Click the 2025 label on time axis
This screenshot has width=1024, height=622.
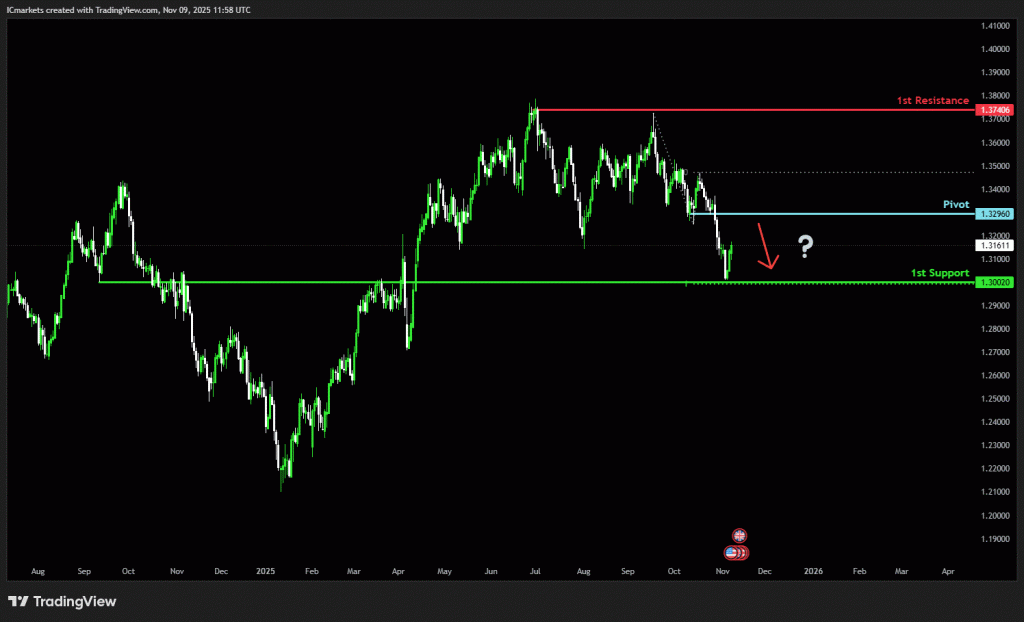coord(265,571)
